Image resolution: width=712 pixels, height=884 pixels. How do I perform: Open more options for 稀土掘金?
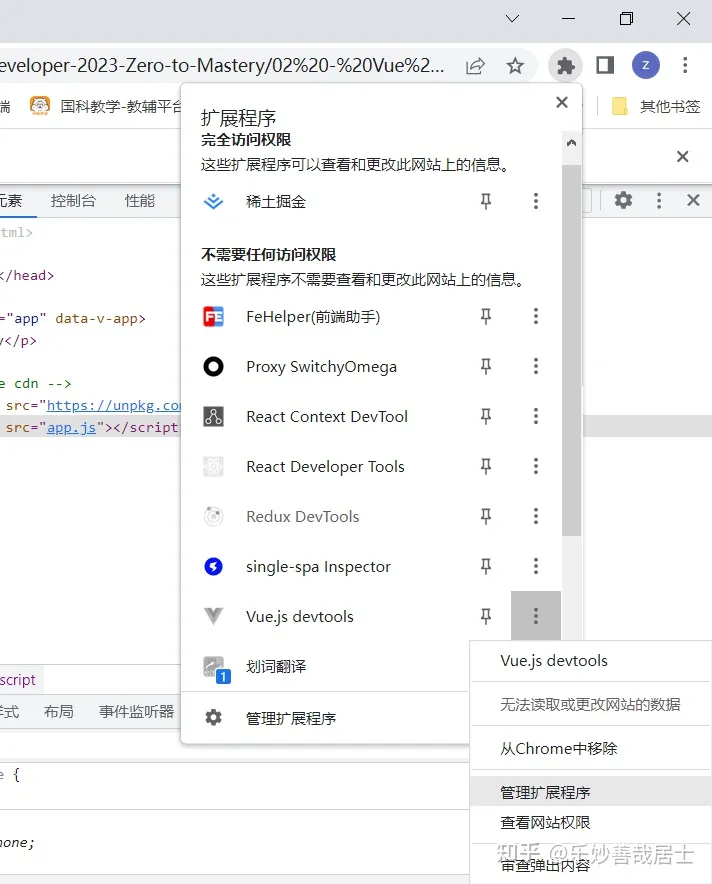(x=536, y=201)
